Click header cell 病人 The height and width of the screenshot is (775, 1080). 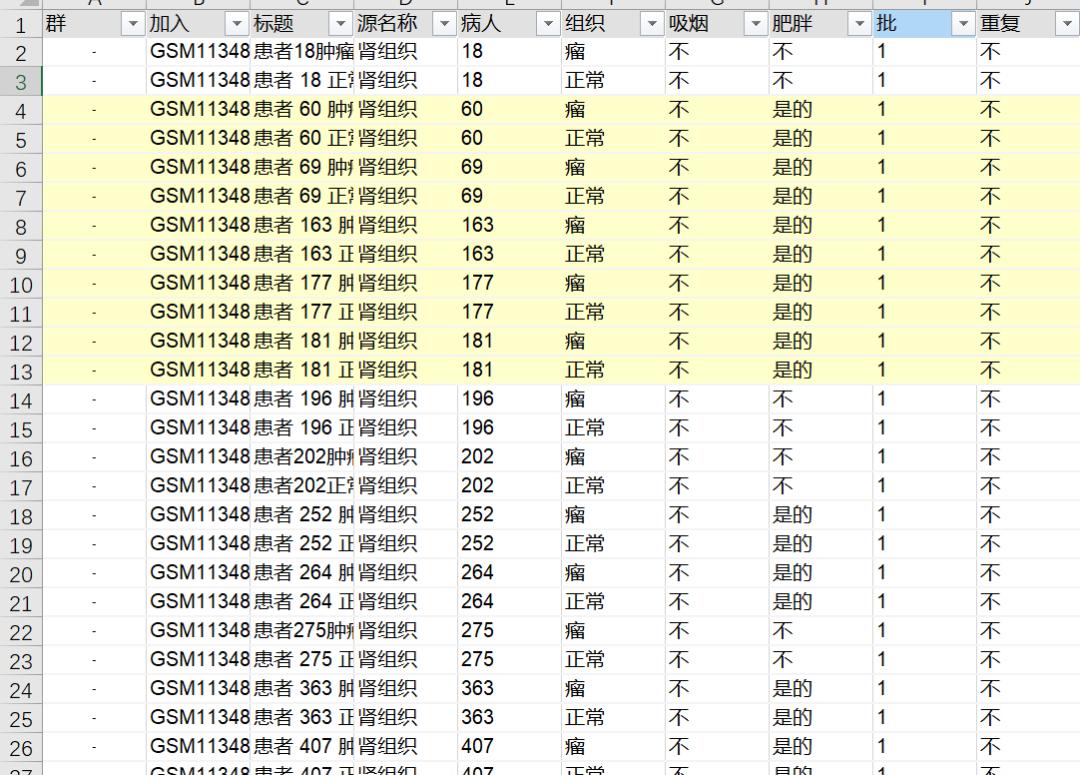tap(510, 24)
